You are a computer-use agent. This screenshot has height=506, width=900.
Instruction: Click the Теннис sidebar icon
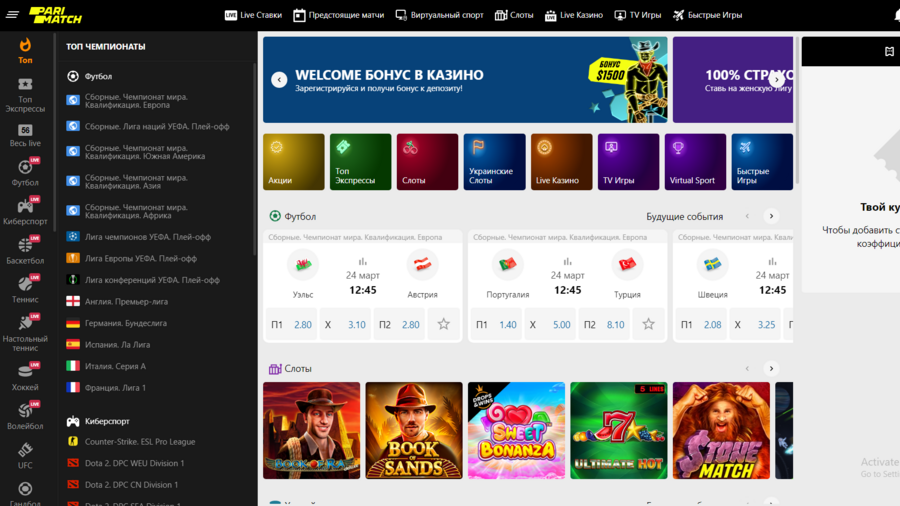tap(25, 289)
